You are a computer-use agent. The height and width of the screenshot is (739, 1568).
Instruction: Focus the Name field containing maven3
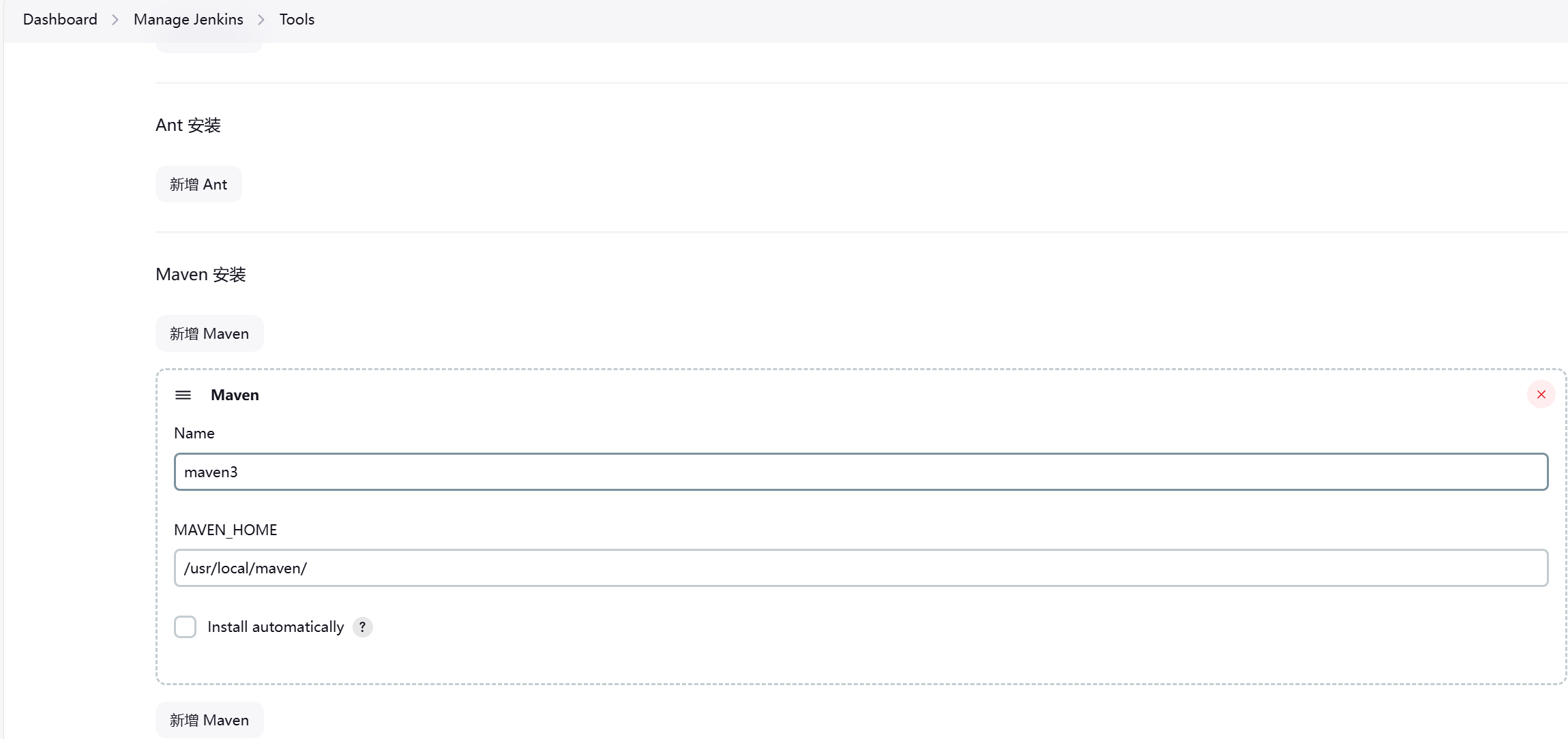pos(861,472)
